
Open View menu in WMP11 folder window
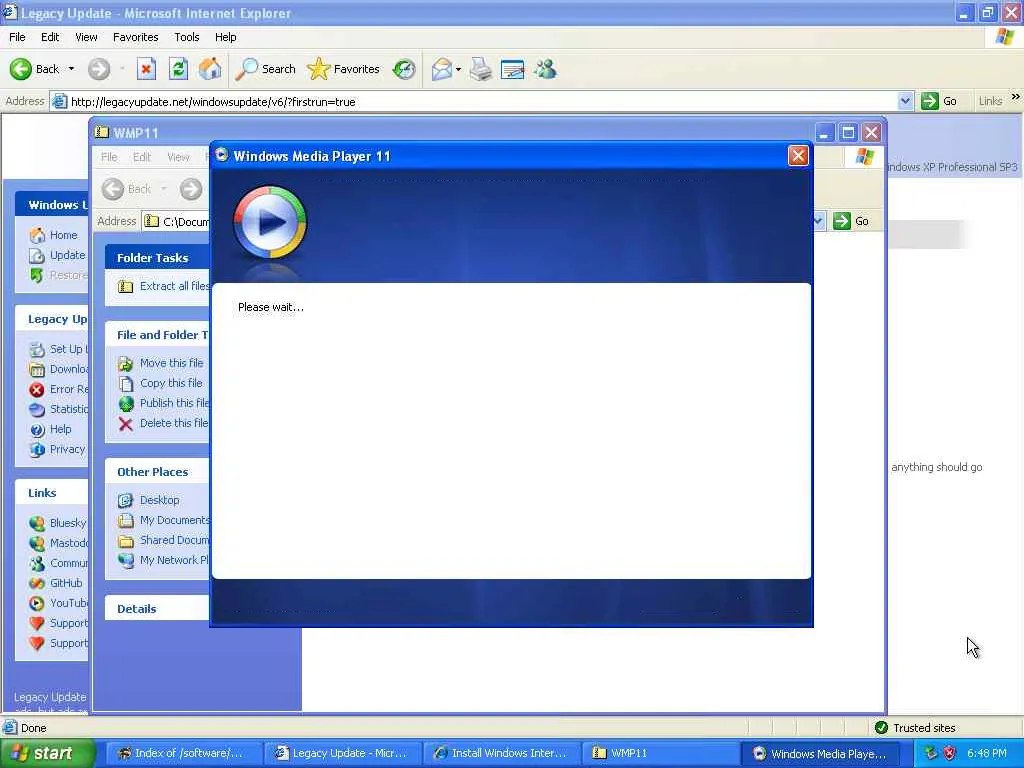pyautogui.click(x=178, y=157)
